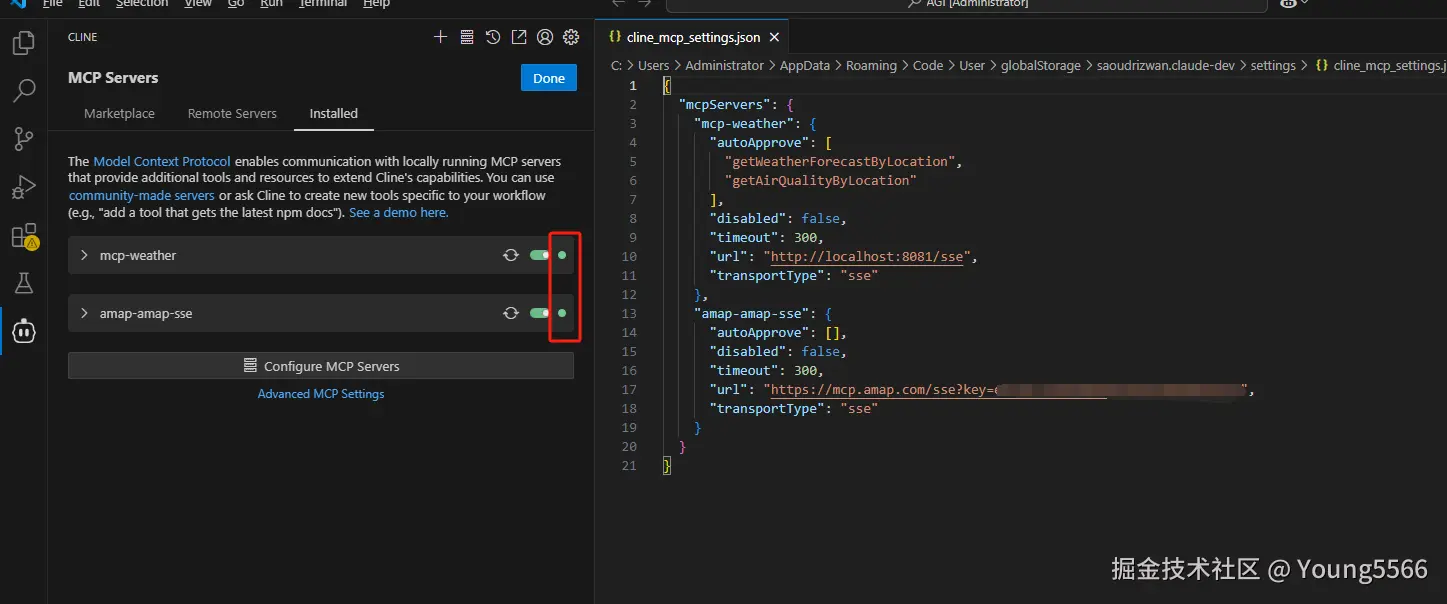Open the Explorer view in activity bar
Screen dimensions: 1447x604
pyautogui.click(x=23, y=44)
